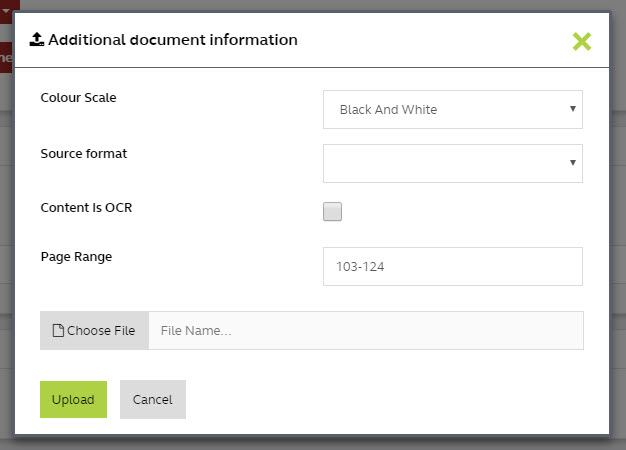Expand the empty Source format combo box
626x450 pixels.
point(452,163)
